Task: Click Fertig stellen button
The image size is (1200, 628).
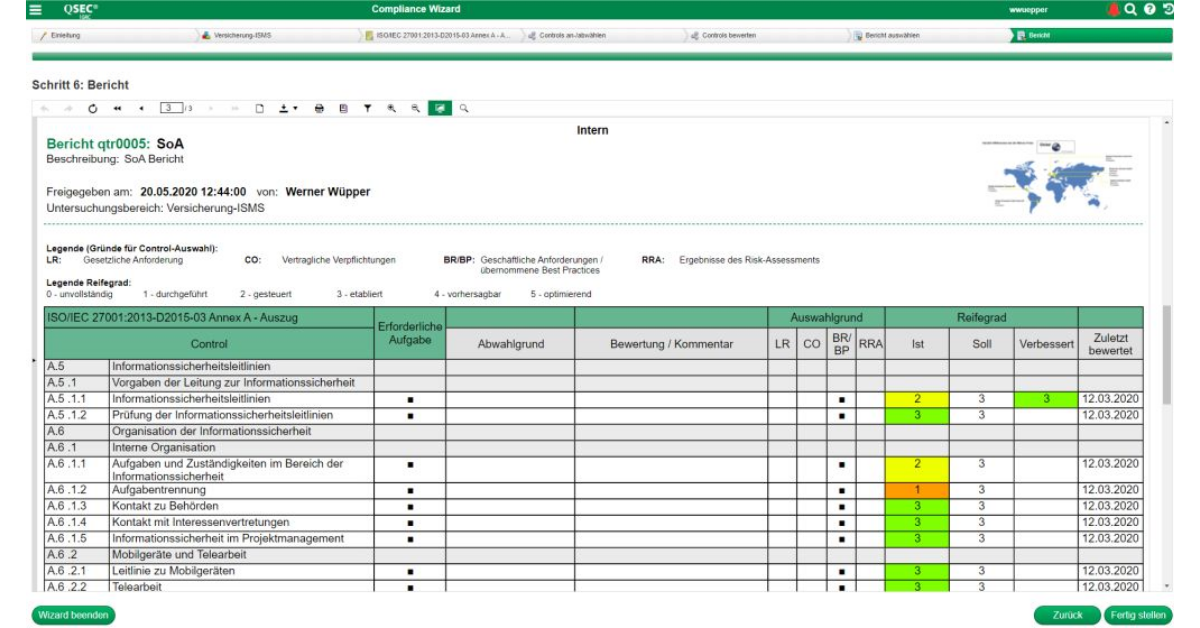Action: tap(1138, 615)
